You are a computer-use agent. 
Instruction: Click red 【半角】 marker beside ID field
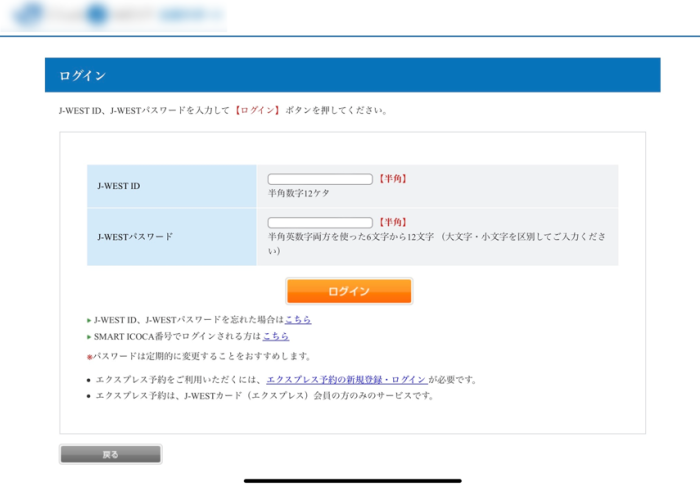(393, 179)
